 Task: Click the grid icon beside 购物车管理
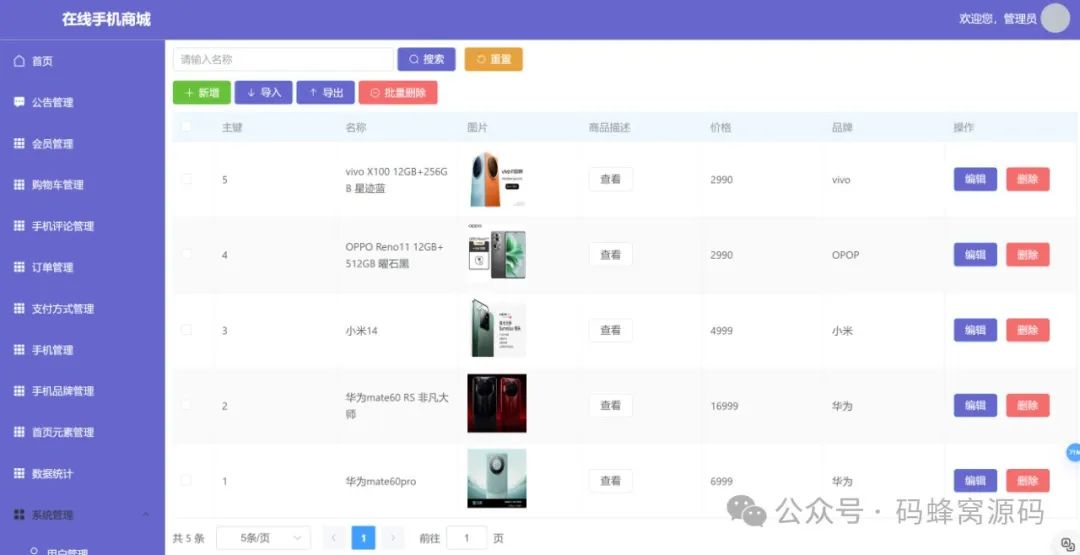point(19,185)
